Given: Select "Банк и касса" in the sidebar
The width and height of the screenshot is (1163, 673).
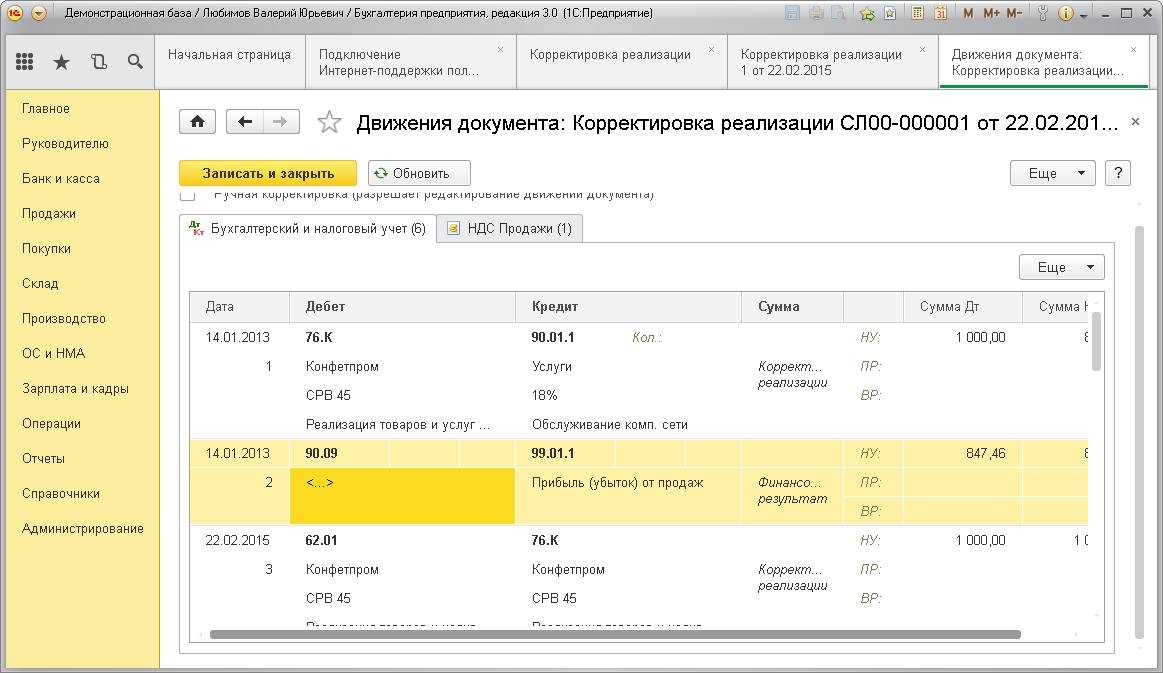Looking at the screenshot, I should pos(61,178).
